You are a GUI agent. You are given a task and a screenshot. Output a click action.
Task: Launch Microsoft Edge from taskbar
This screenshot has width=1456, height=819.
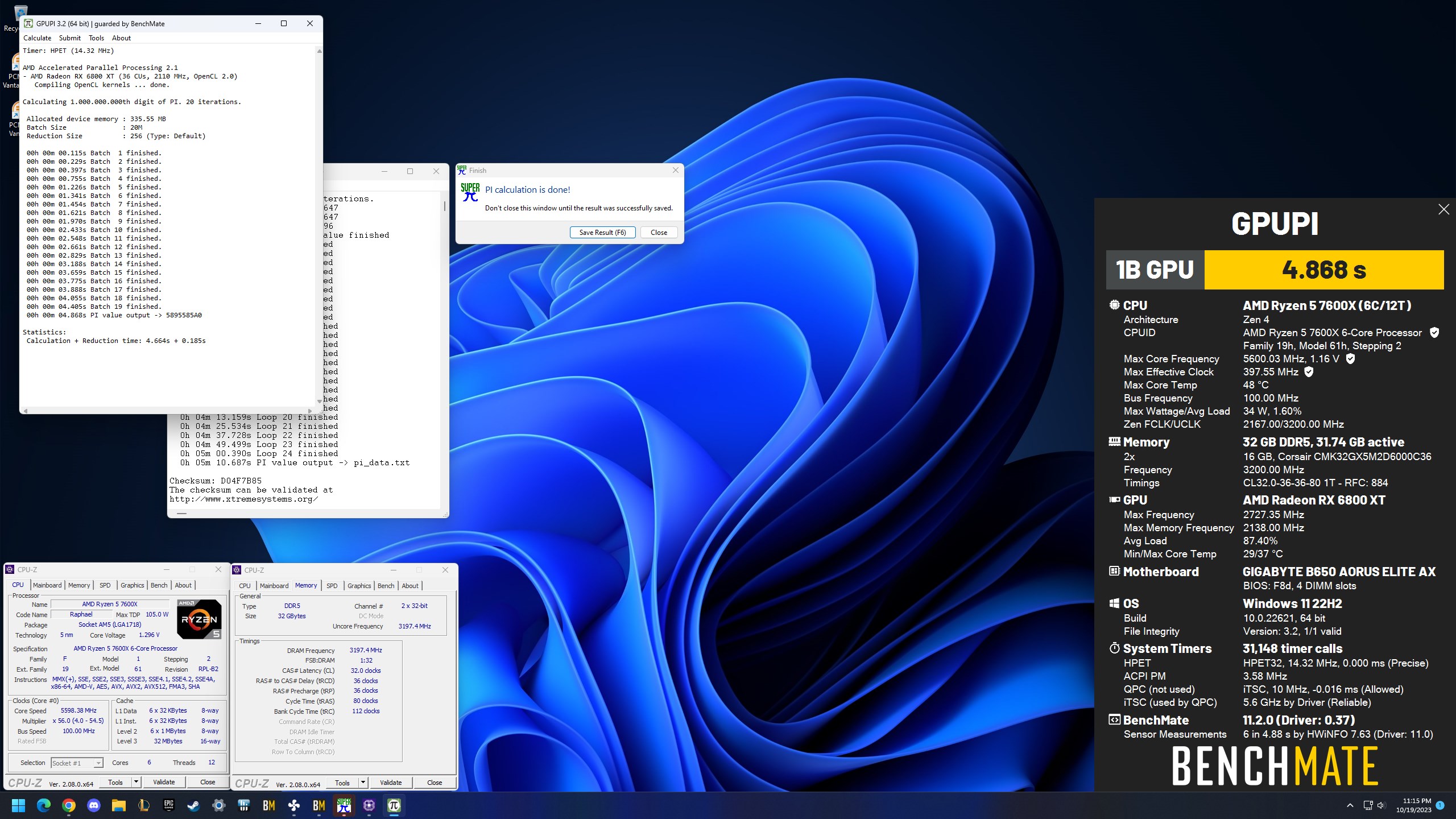click(x=44, y=805)
